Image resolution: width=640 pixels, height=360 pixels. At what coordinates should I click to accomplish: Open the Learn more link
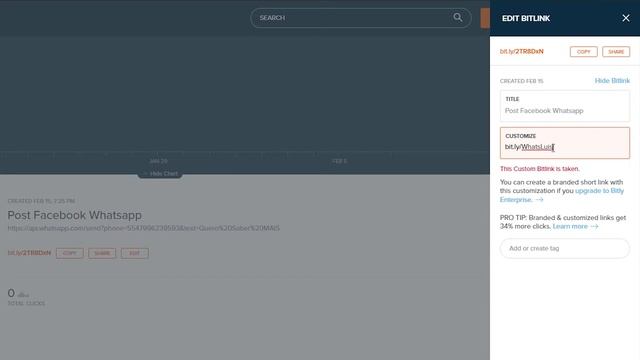[575, 227]
